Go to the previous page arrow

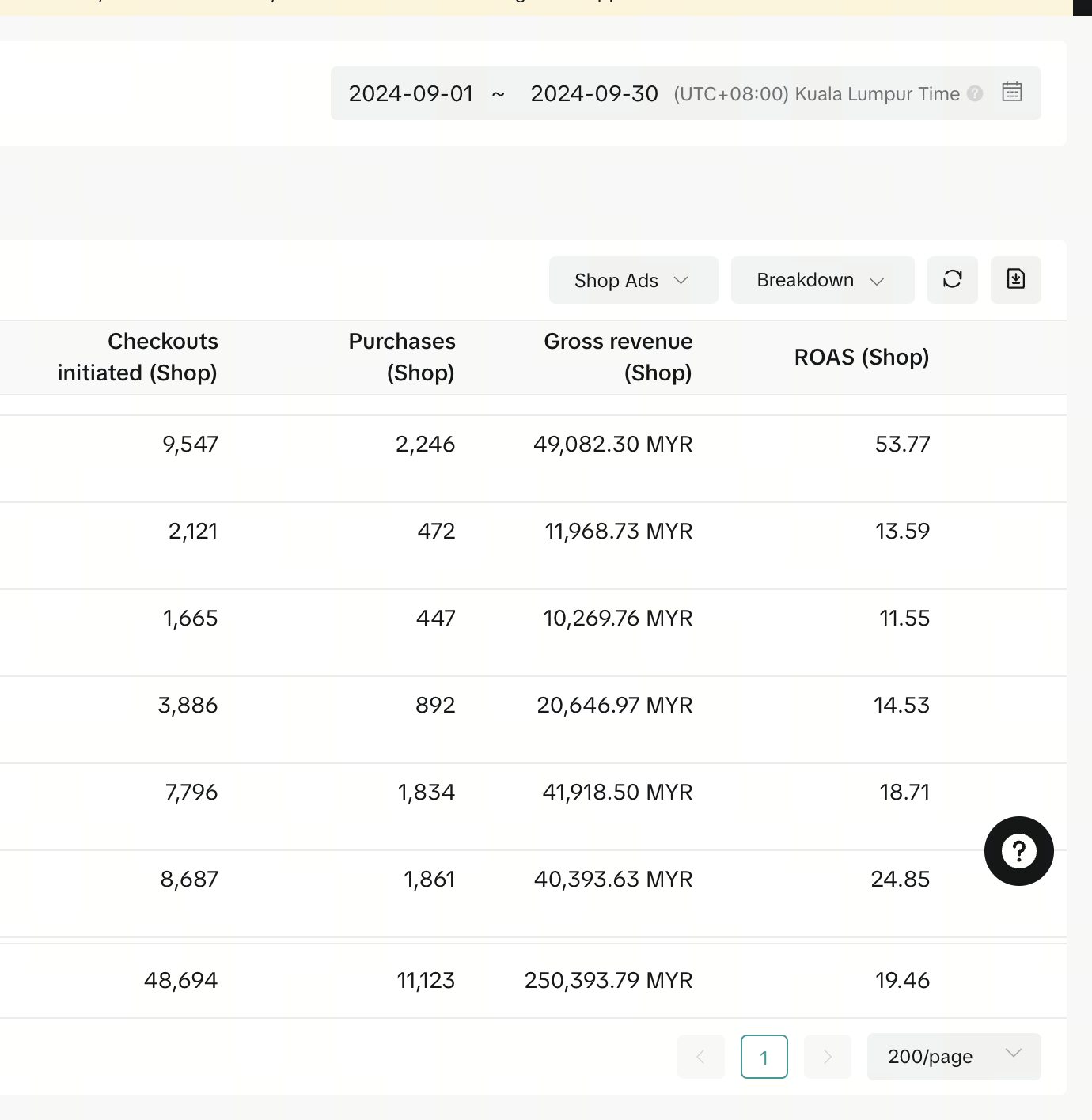(700, 1057)
